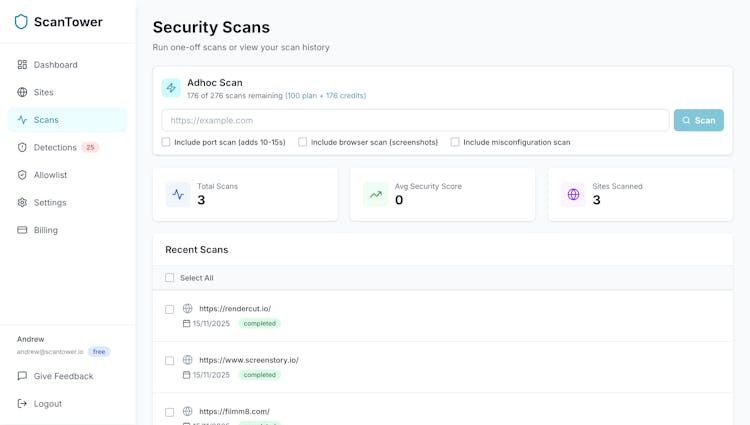Click the calendar icon under rendercut.io
The image size is (750, 425).
[186, 324]
